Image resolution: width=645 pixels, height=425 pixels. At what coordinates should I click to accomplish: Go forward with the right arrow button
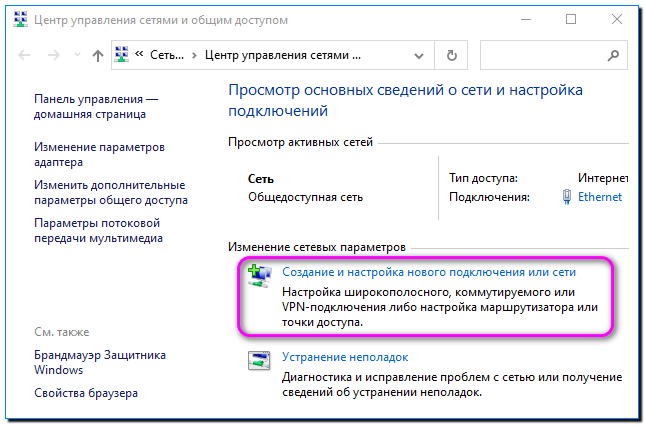coord(54,55)
